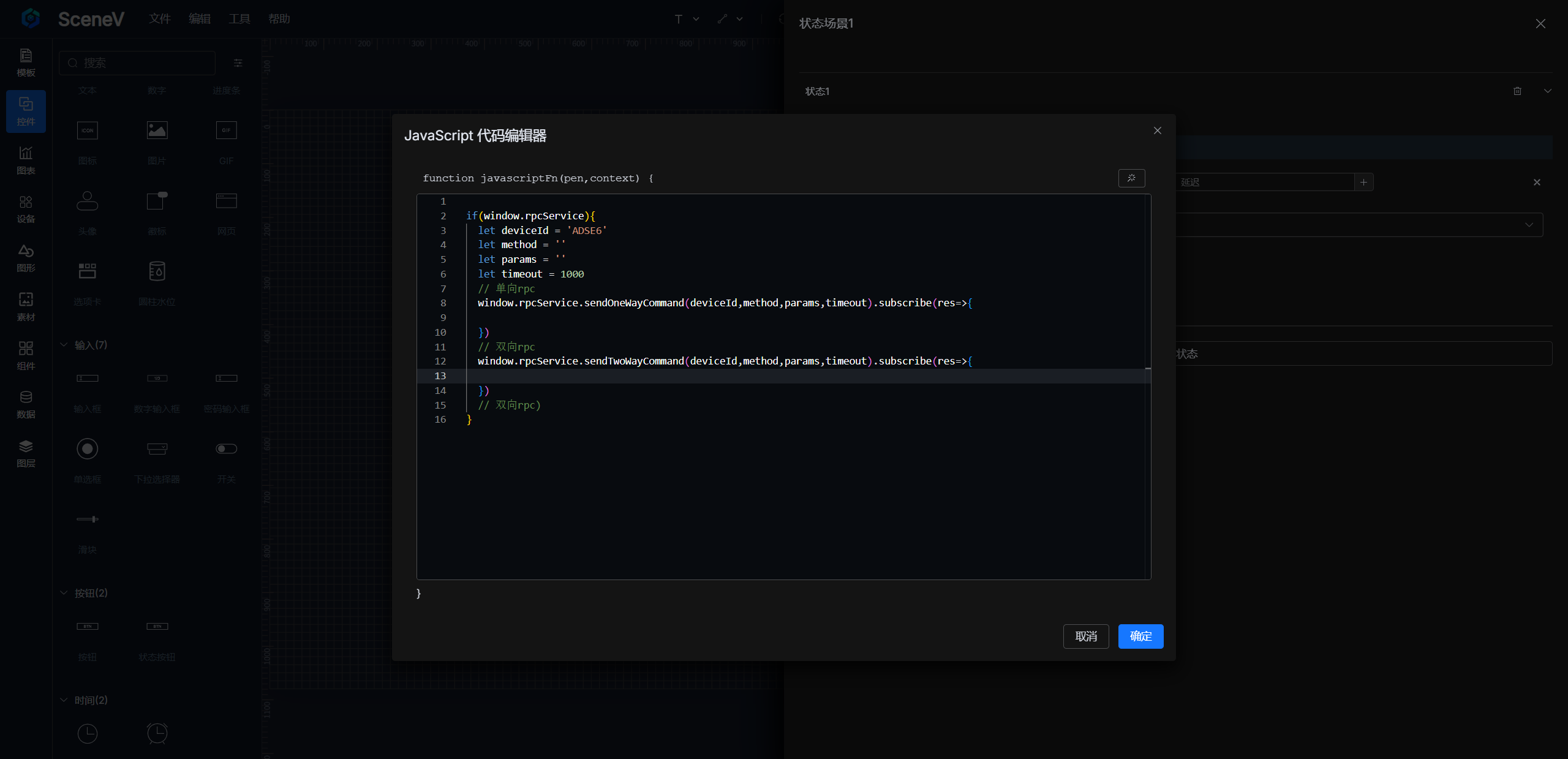This screenshot has height=759, width=1568.
Task: Click the code format icon in editor
Action: (1131, 178)
